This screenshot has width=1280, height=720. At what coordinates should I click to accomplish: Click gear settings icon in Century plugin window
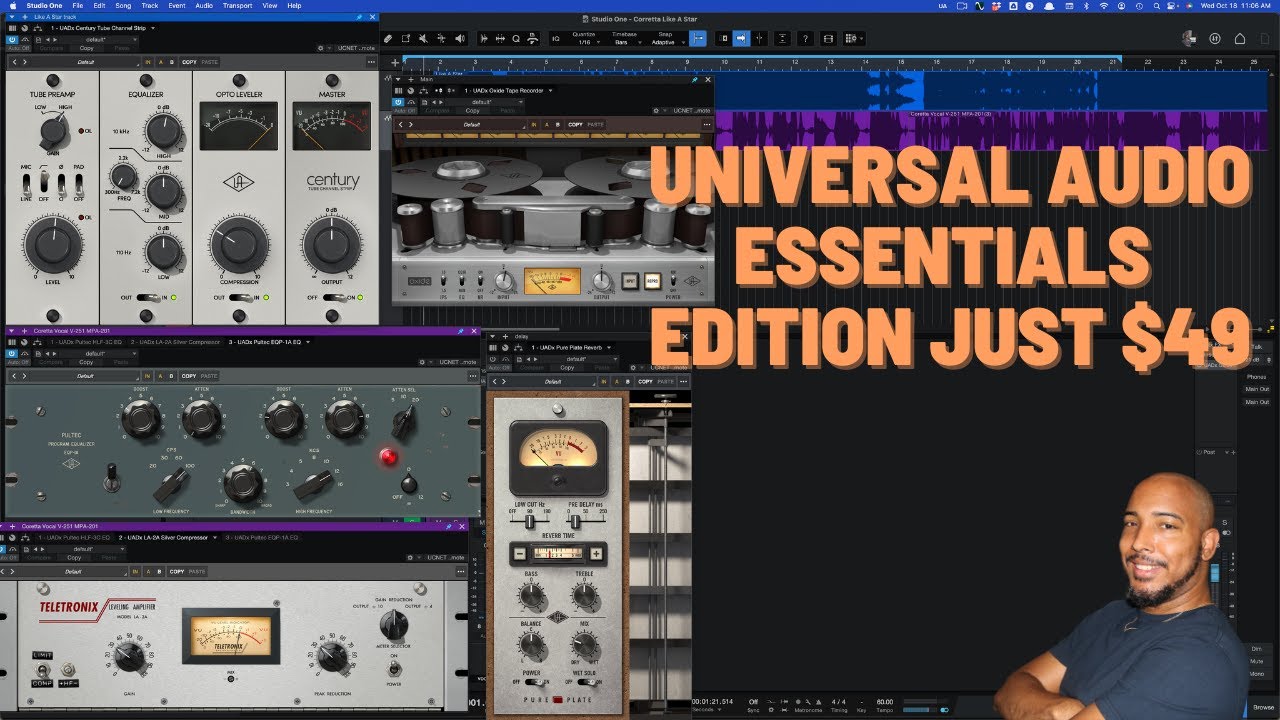tap(321, 48)
